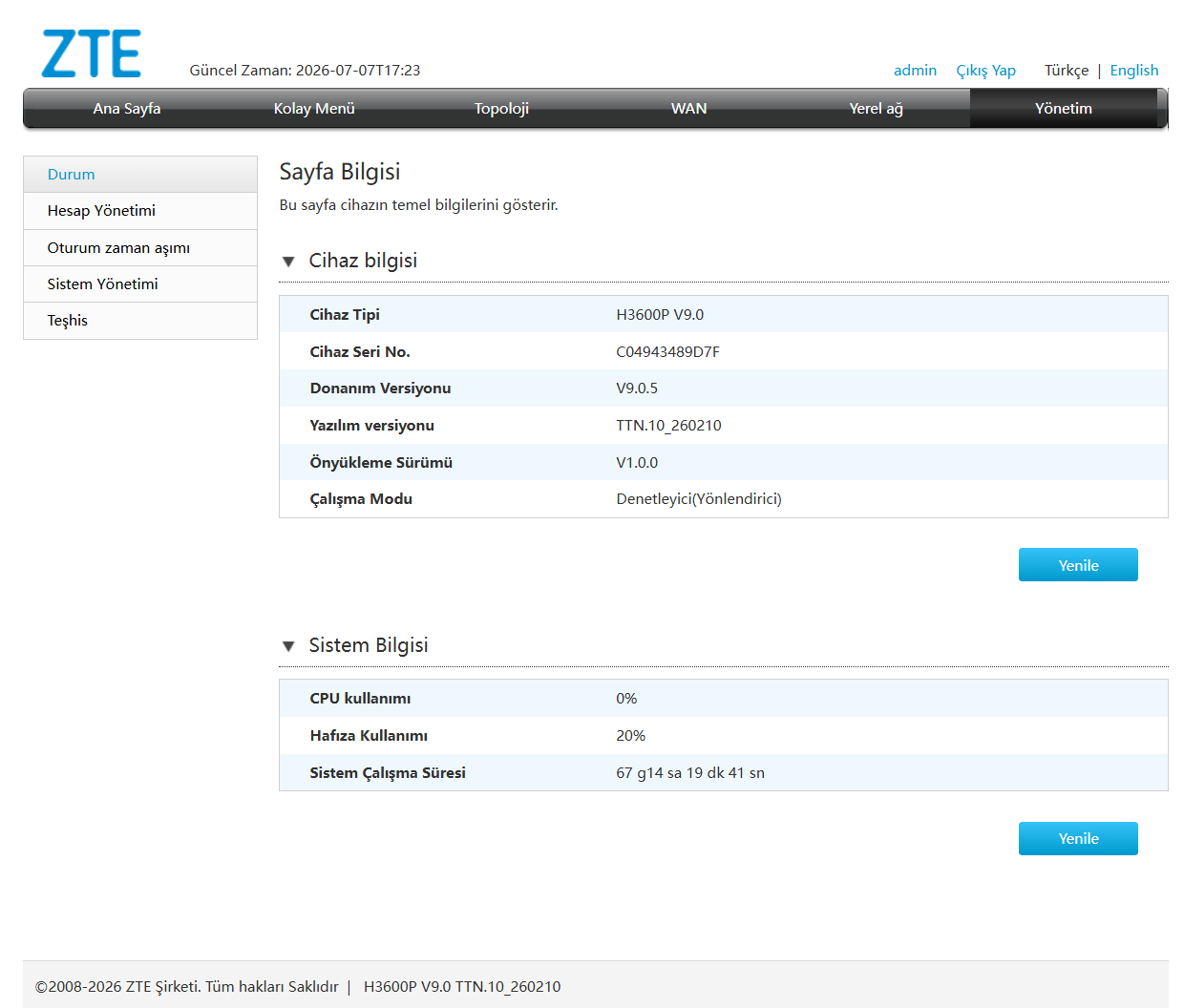Click the Sistem Bilgisi heading
The image size is (1184, 1008).
(369, 645)
